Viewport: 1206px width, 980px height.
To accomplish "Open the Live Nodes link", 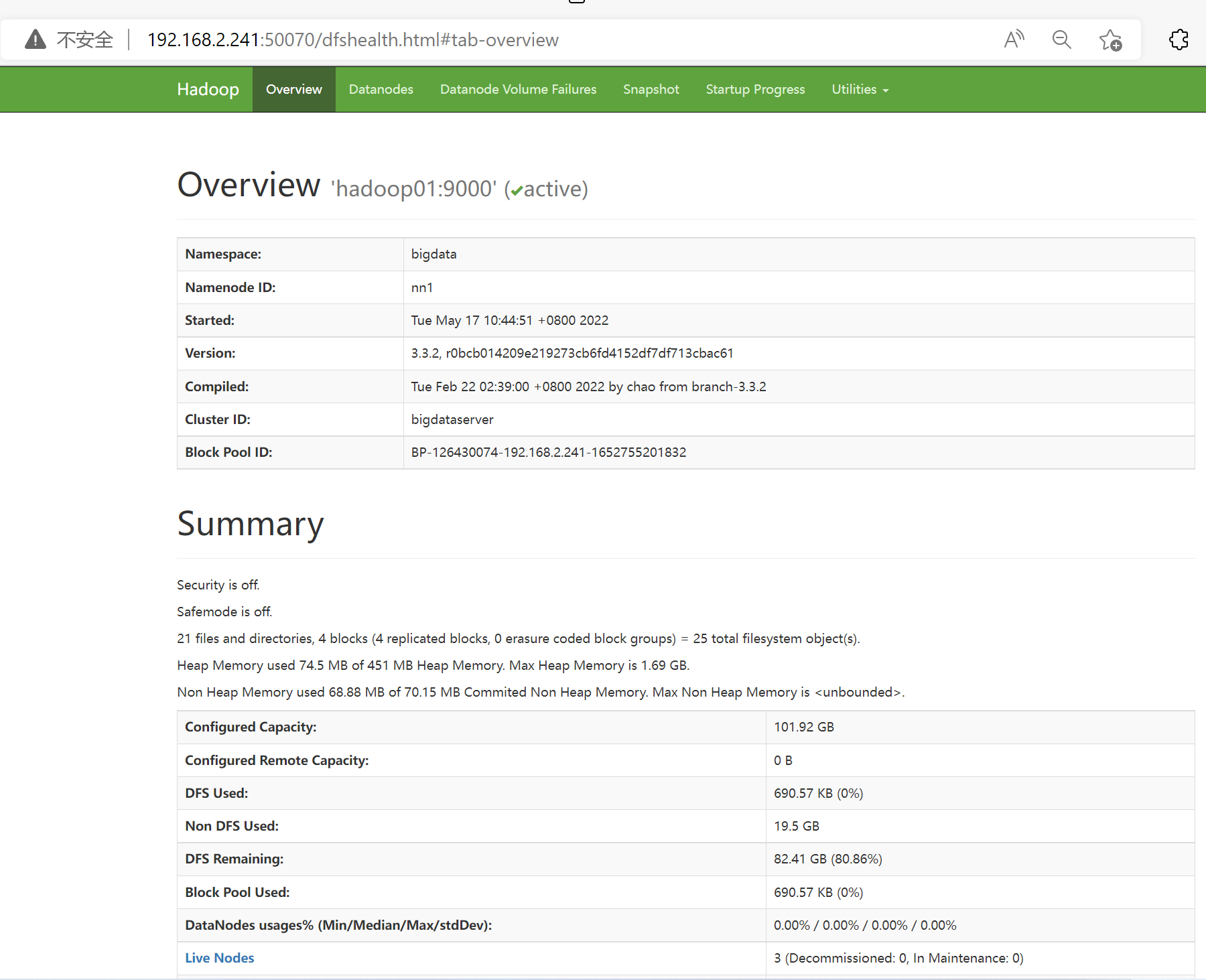I will [219, 958].
